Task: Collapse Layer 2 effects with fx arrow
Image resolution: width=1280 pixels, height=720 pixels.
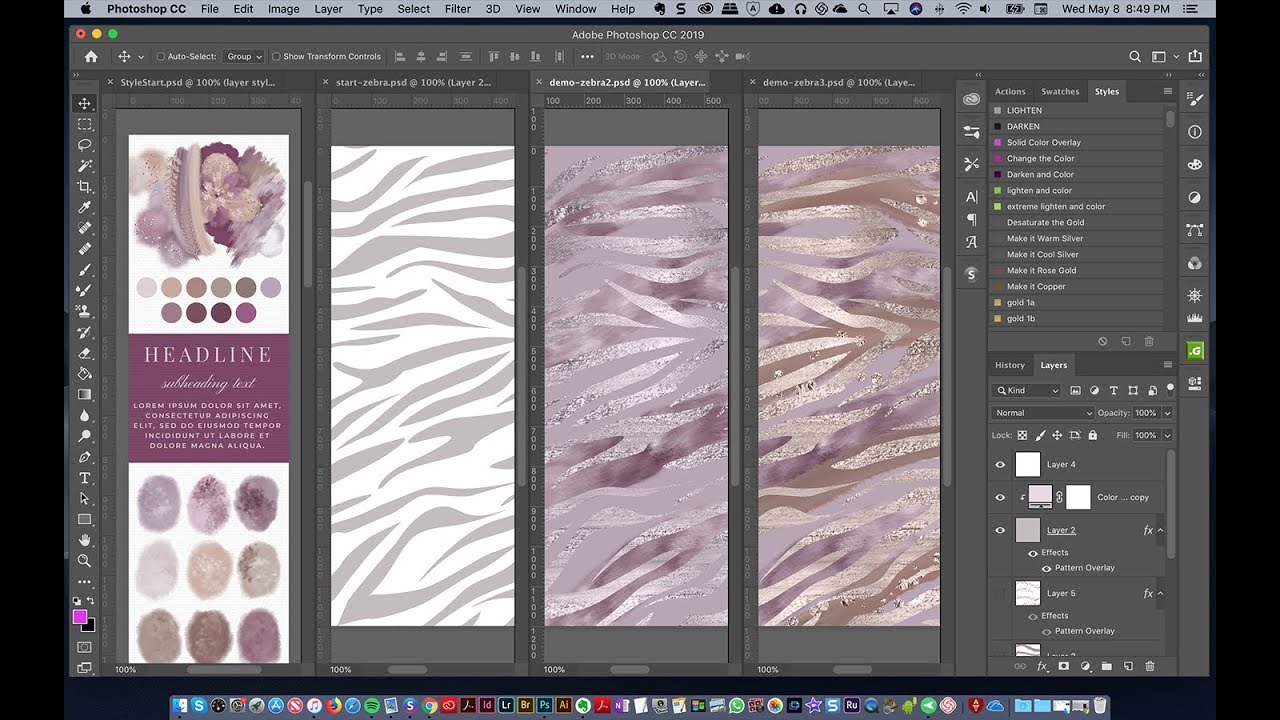Action: pyautogui.click(x=1160, y=530)
